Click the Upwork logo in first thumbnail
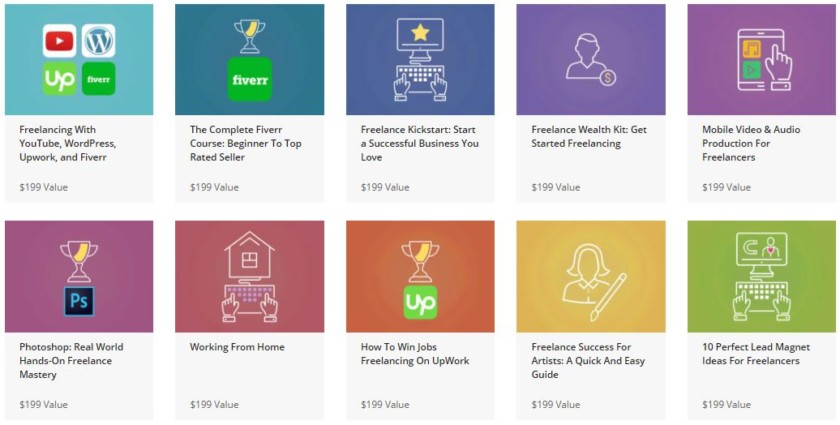Viewport: 840px width, 425px height. click(58, 79)
